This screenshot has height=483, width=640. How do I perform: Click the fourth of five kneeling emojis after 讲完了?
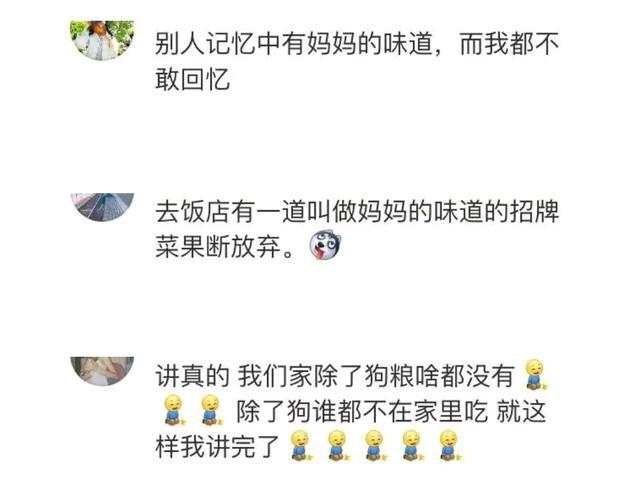pos(411,446)
